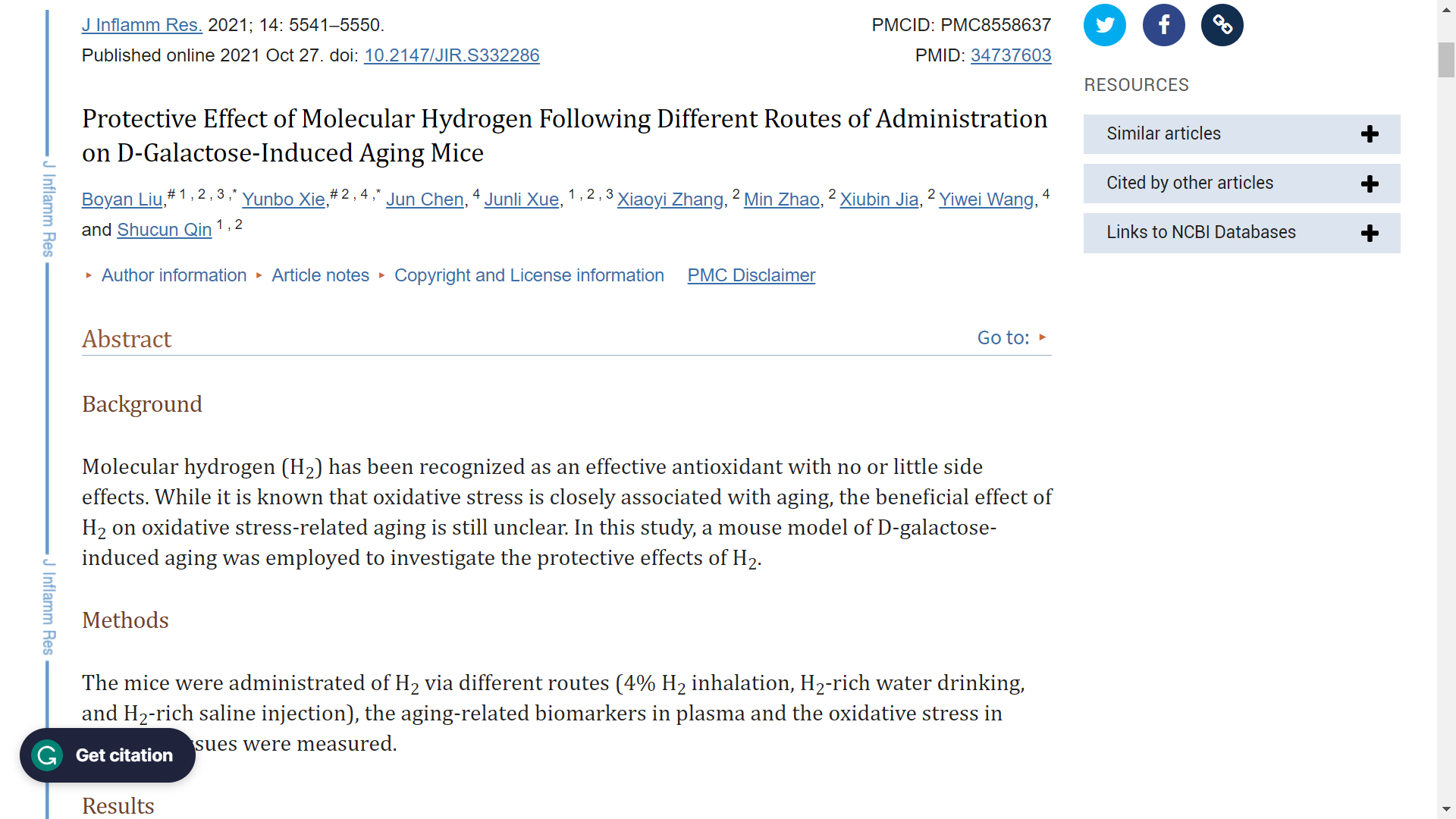Open PMID 34737603 link

pyautogui.click(x=1010, y=55)
